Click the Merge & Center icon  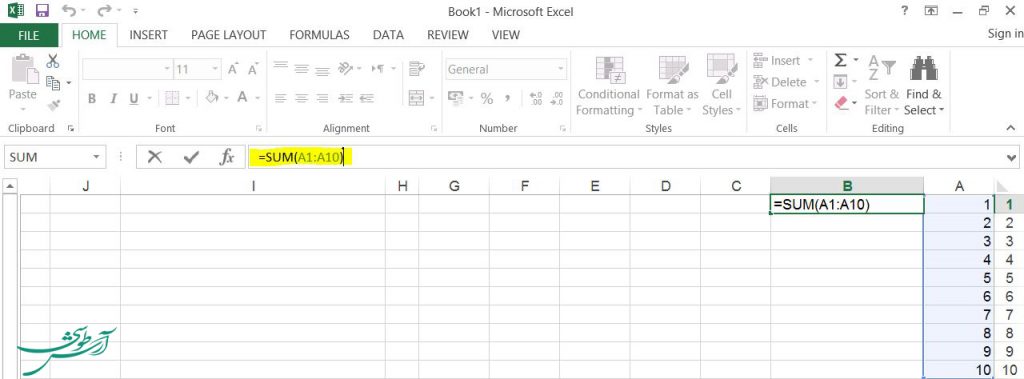click(x=416, y=98)
